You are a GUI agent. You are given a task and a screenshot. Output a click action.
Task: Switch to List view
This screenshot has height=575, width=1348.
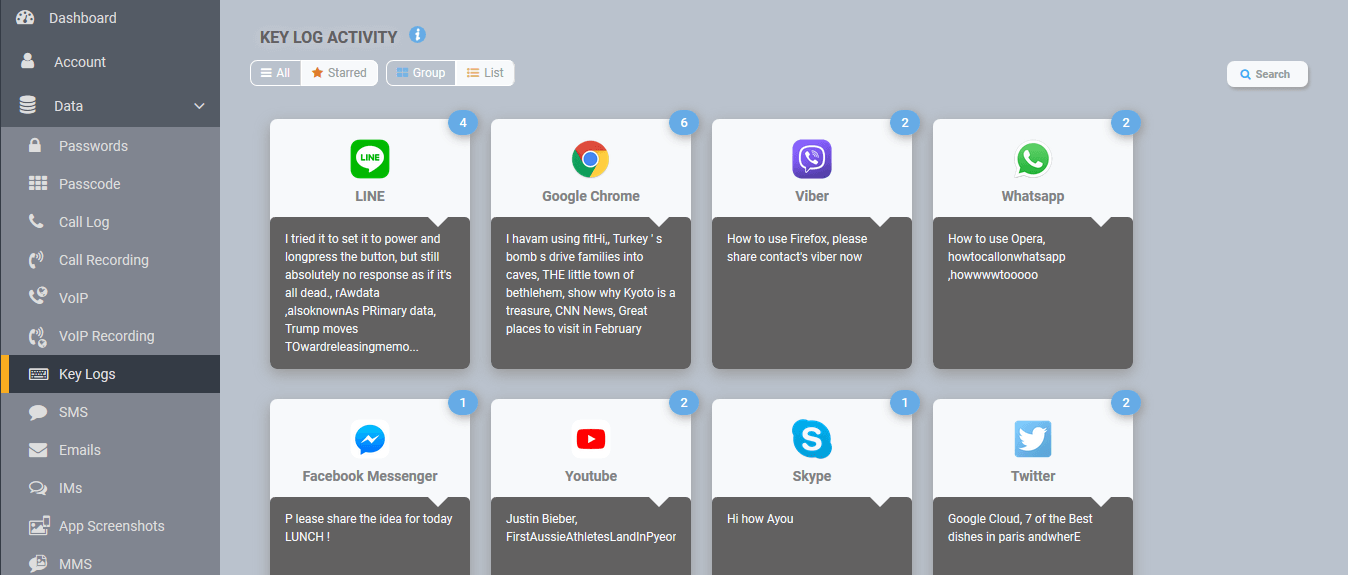[x=485, y=73]
